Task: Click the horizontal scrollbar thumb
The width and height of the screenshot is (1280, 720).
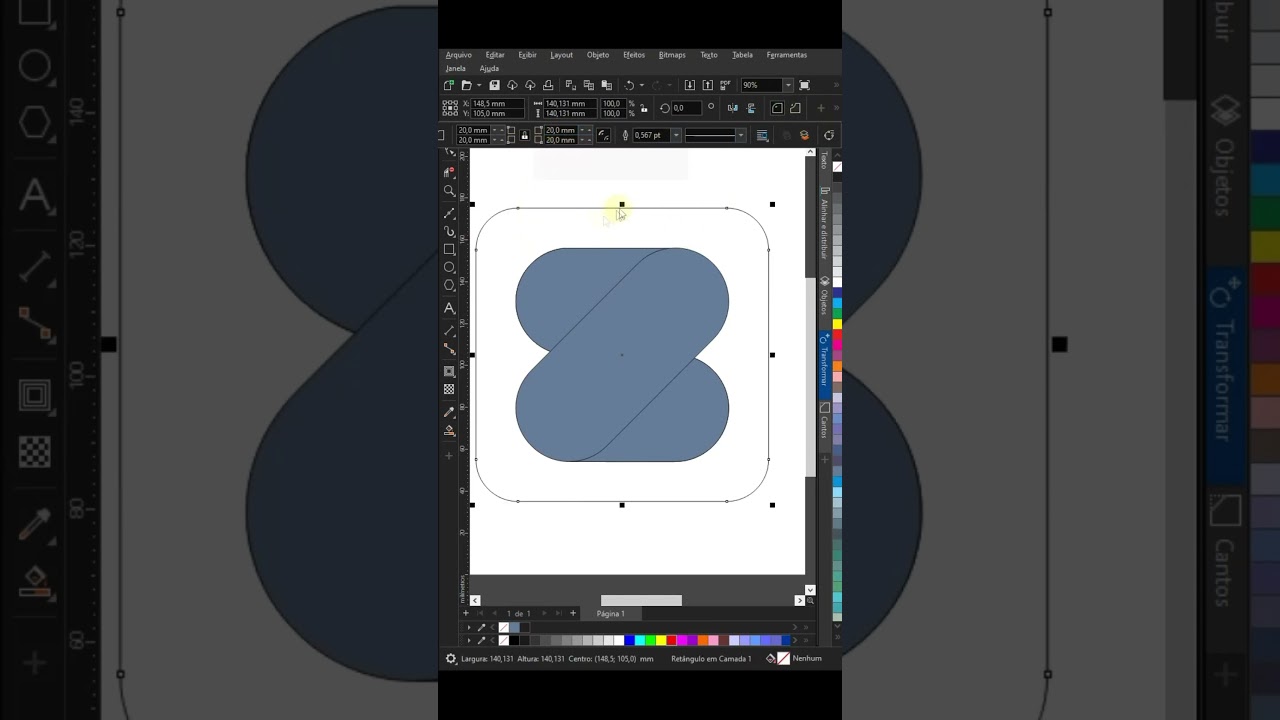Action: tap(641, 600)
